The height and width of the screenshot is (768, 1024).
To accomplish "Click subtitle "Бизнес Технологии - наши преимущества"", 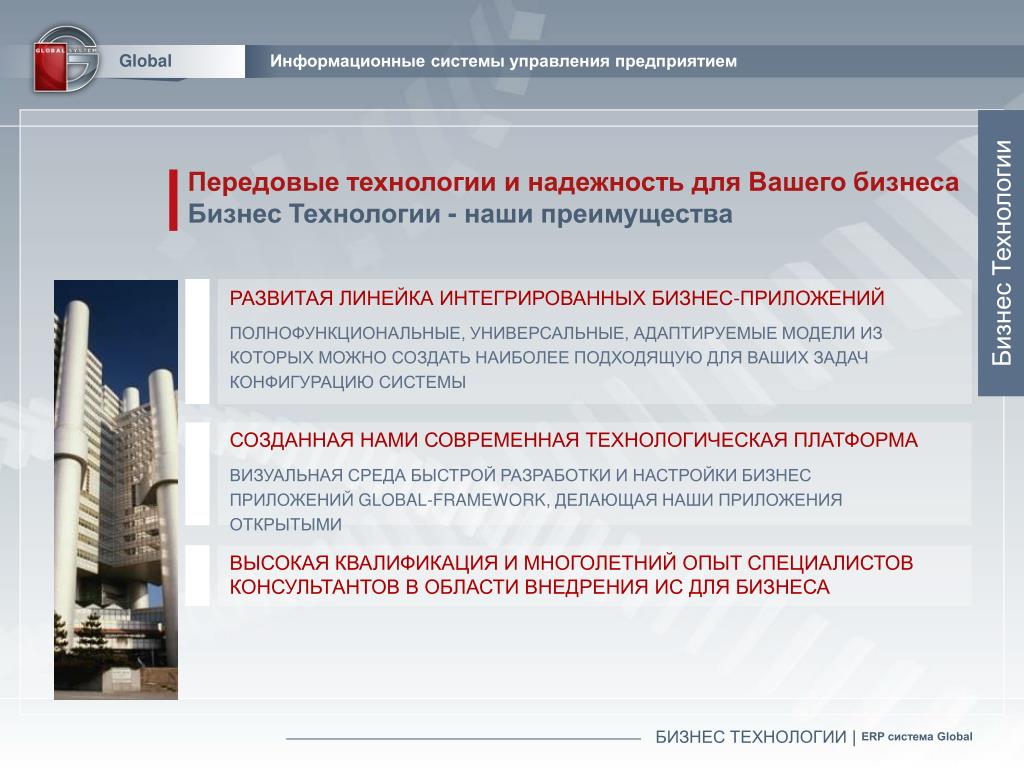I will [x=460, y=214].
